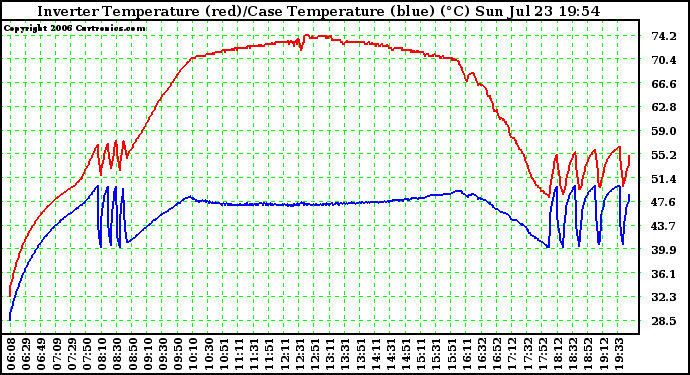The image size is (690, 375).
Task: Click the 08:10 time label
Action: pyautogui.click(x=103, y=354)
